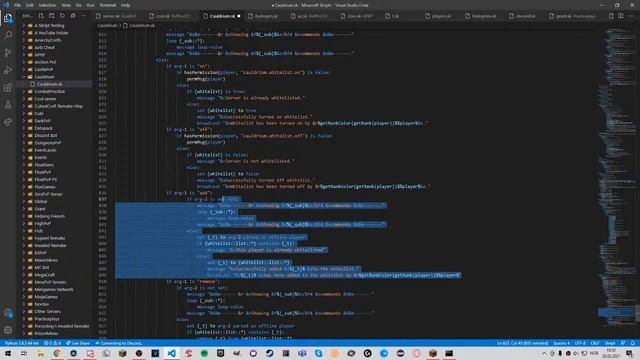Click the Open Changes icon beside split editor
This screenshot has height=360, width=640.
pyautogui.click(x=611, y=16)
